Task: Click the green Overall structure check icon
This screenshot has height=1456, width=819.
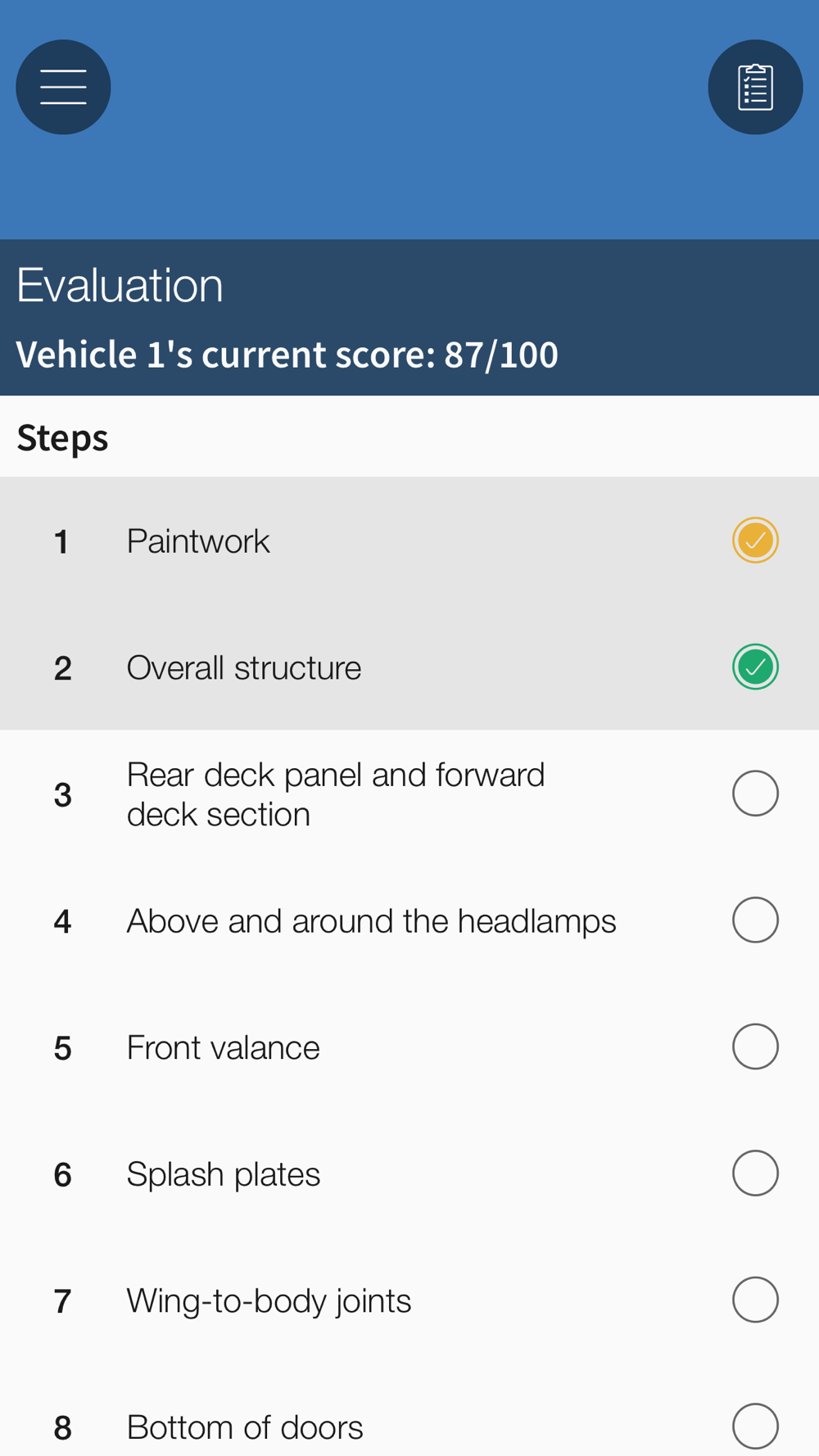Action: click(755, 667)
